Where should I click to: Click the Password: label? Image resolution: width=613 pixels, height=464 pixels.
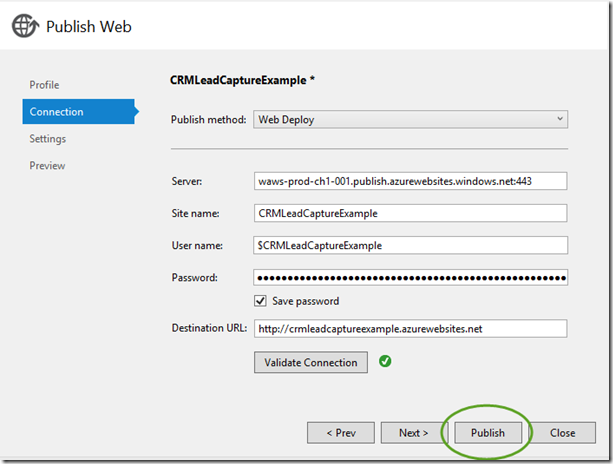(x=194, y=278)
